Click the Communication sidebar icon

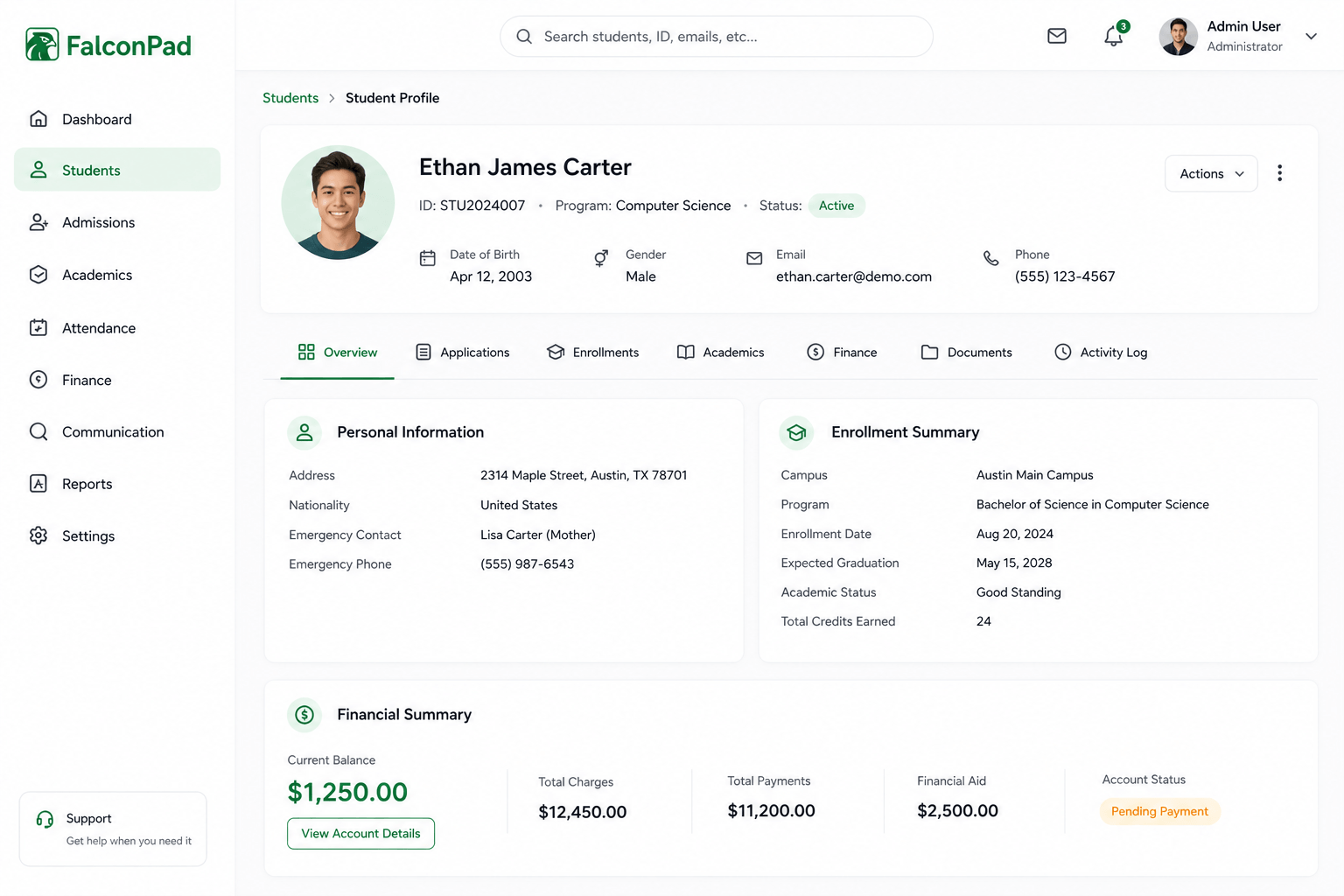[x=38, y=431]
